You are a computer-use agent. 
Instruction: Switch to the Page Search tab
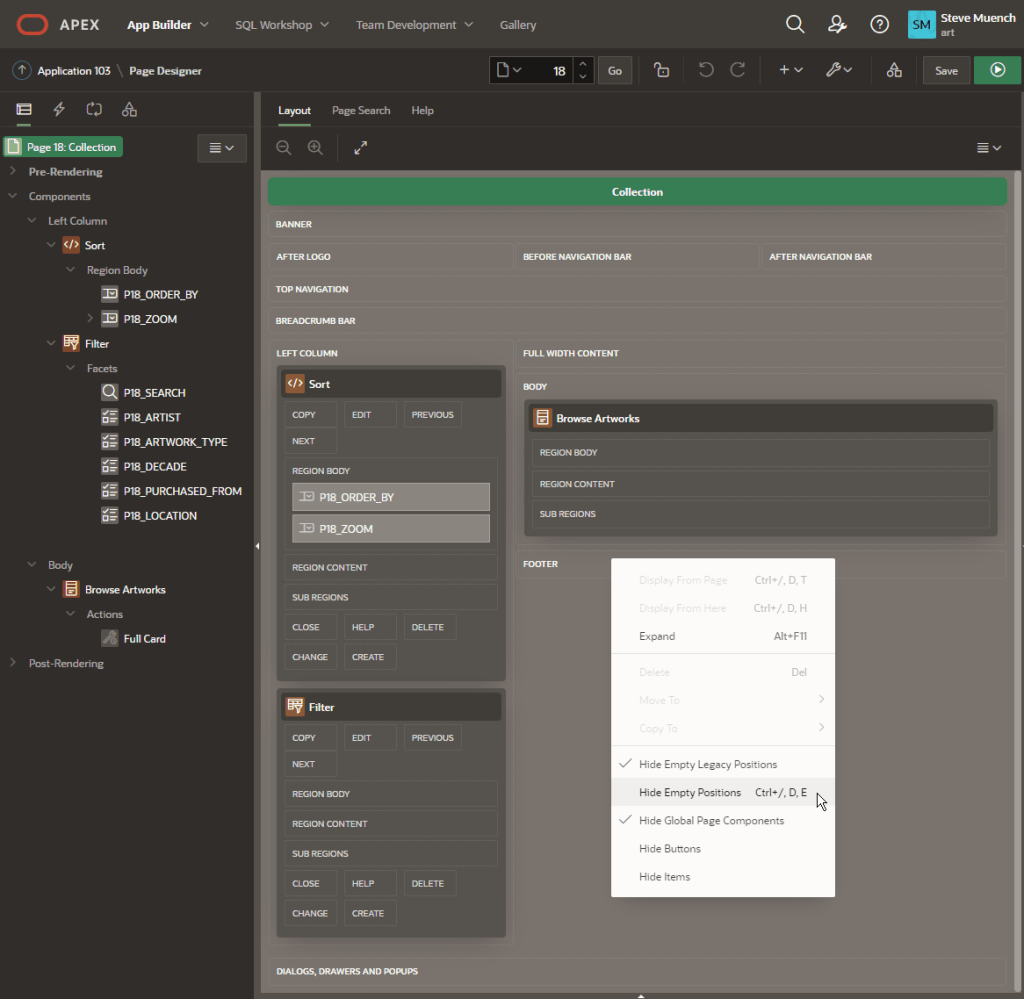coord(361,110)
